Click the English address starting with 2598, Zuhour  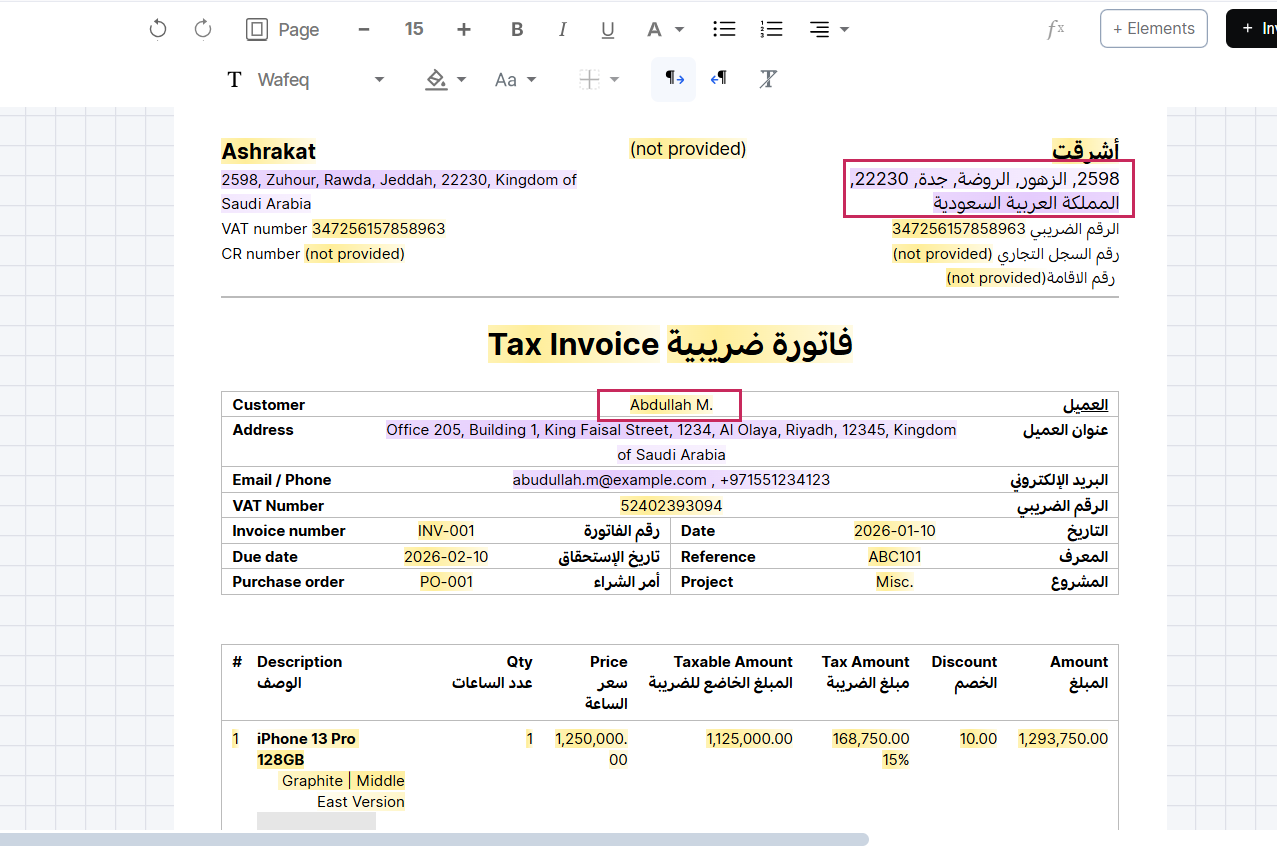399,192
